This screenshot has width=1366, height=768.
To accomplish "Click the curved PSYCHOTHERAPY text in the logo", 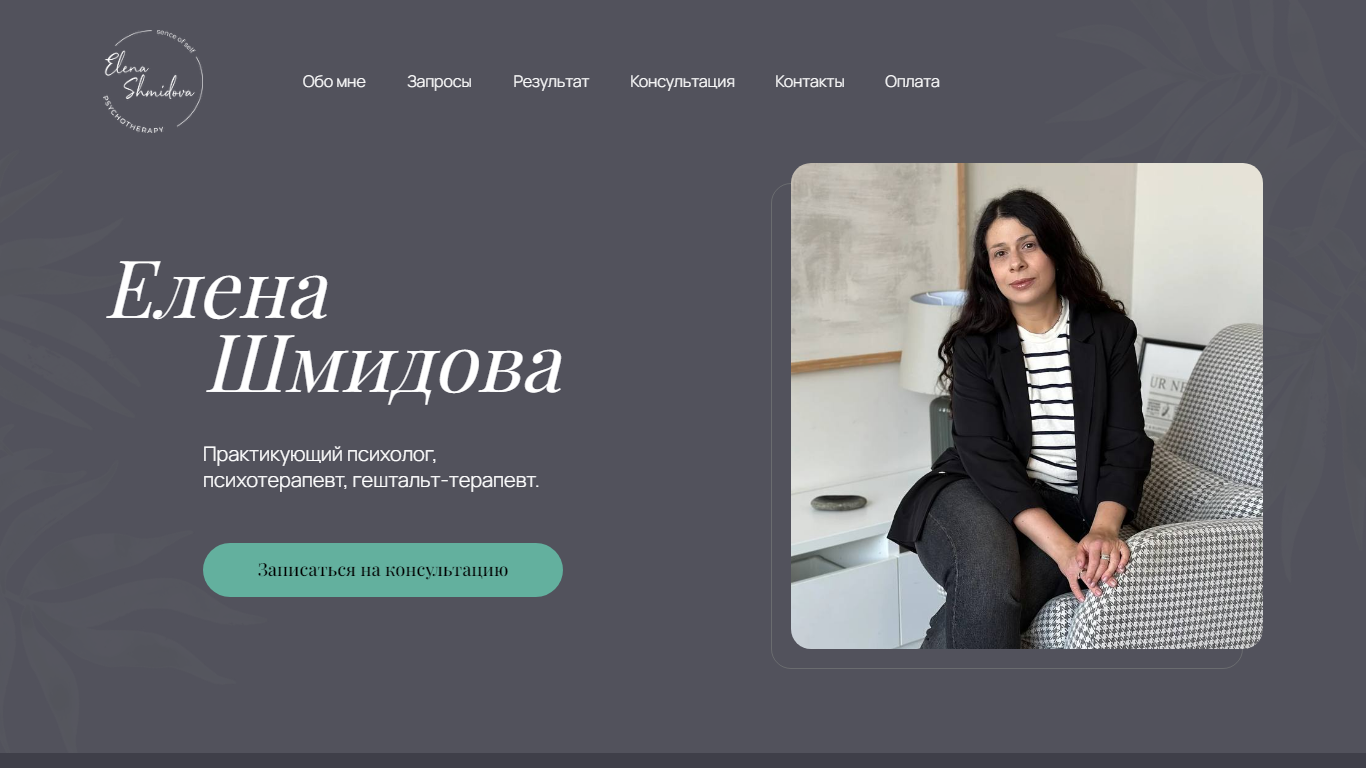I will coord(132,118).
